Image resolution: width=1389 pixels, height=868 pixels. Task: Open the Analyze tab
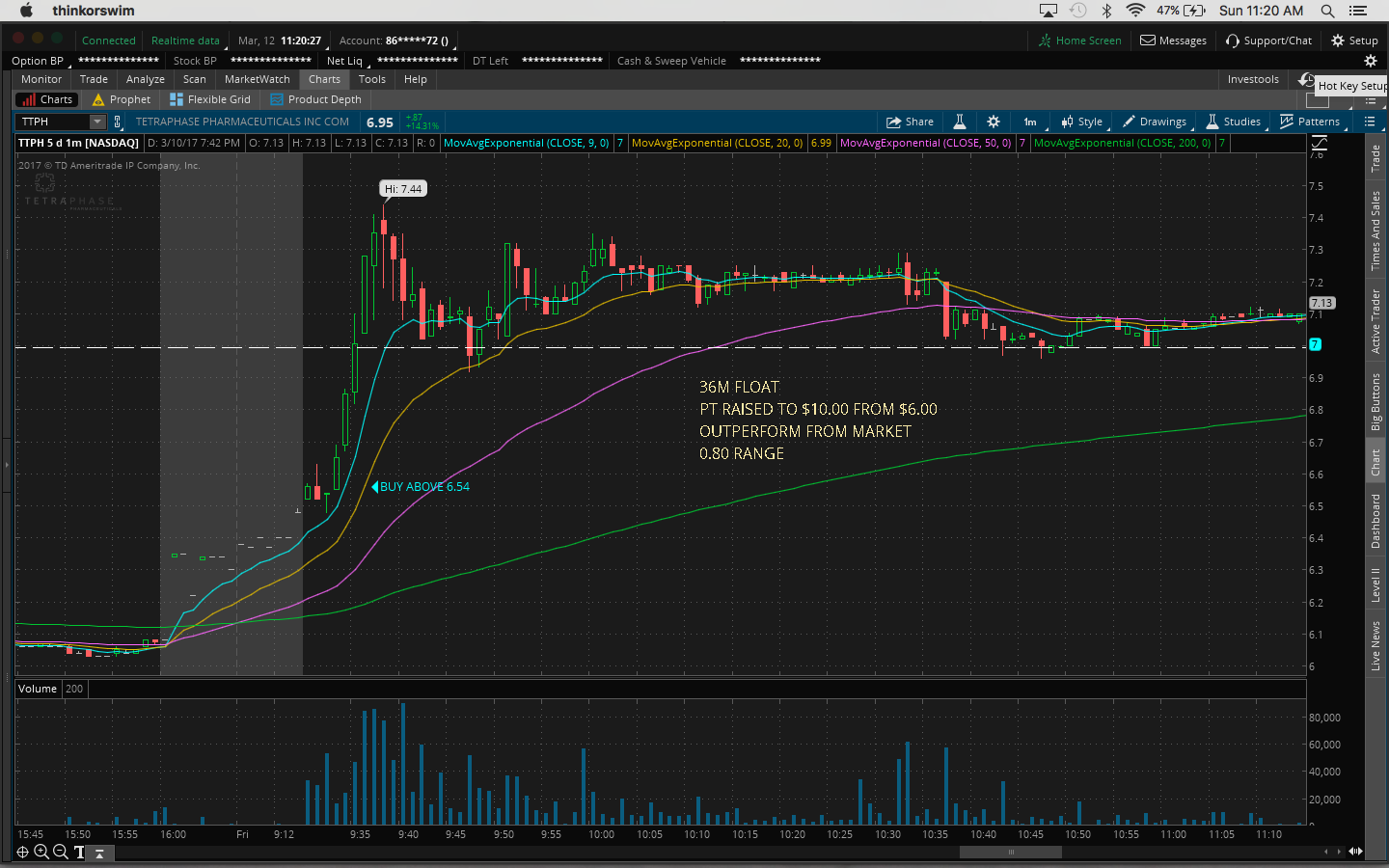point(146,79)
